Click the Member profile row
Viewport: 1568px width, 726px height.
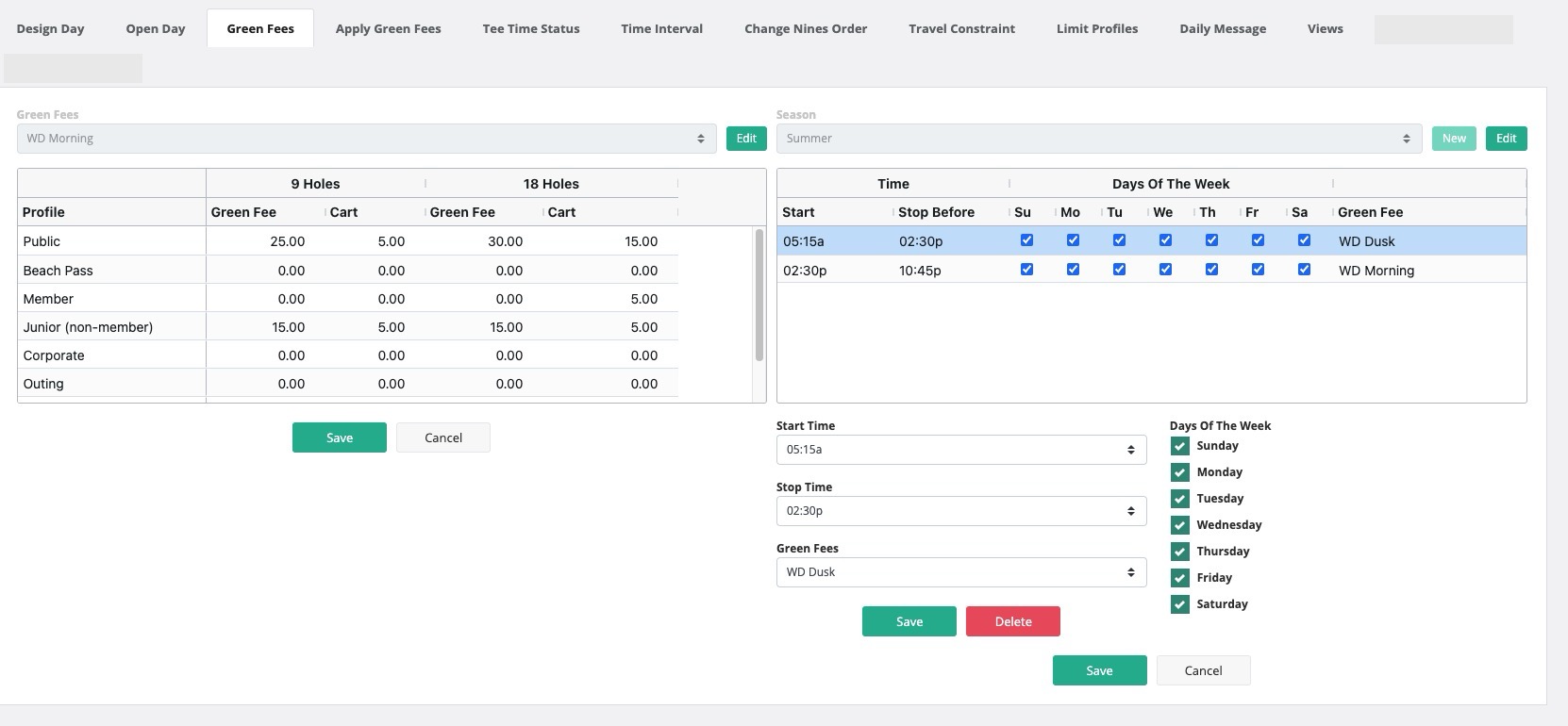[347, 299]
